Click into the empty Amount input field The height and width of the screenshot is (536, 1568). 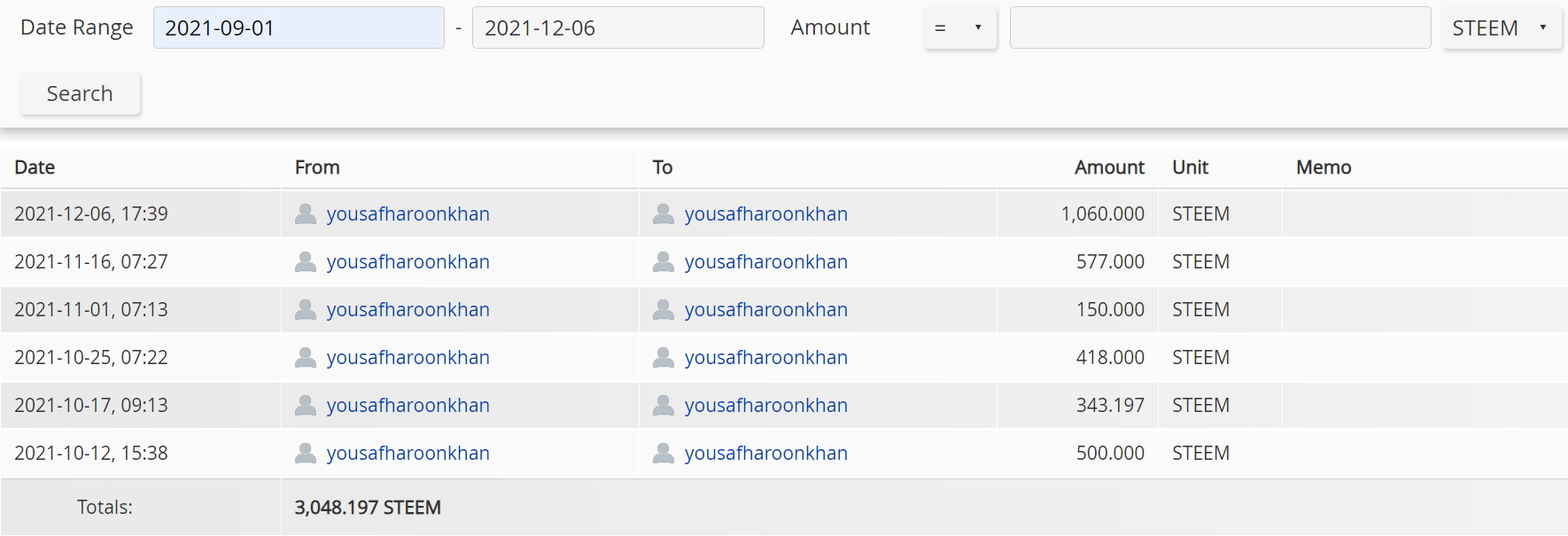[x=1220, y=27]
